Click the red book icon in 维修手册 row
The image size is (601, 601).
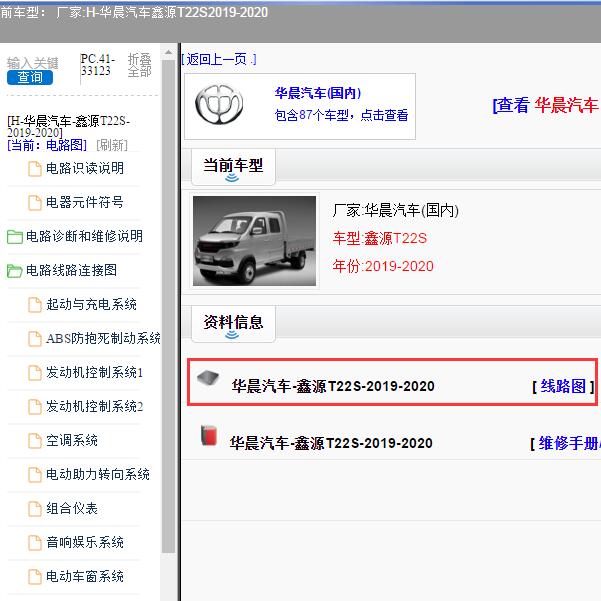point(209,435)
